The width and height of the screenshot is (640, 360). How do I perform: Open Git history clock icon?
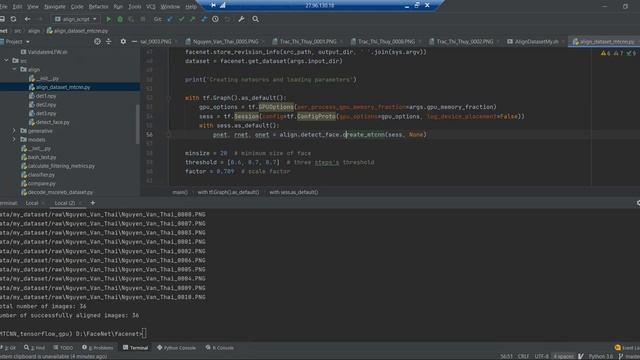click(216, 19)
